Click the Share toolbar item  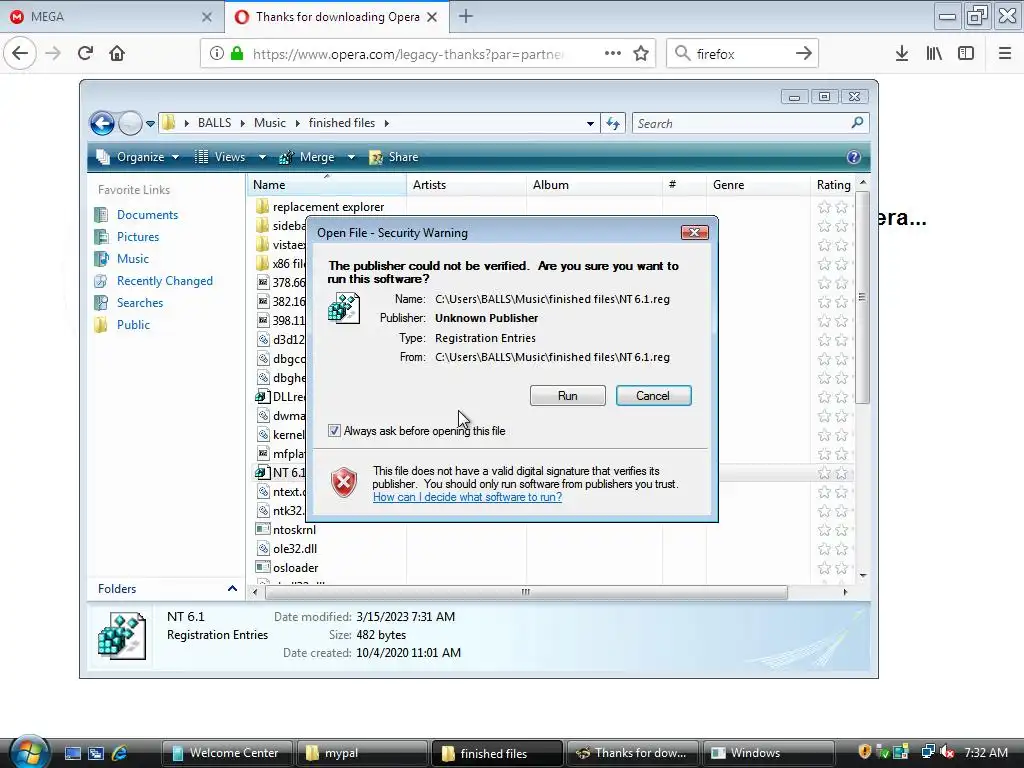pos(394,157)
